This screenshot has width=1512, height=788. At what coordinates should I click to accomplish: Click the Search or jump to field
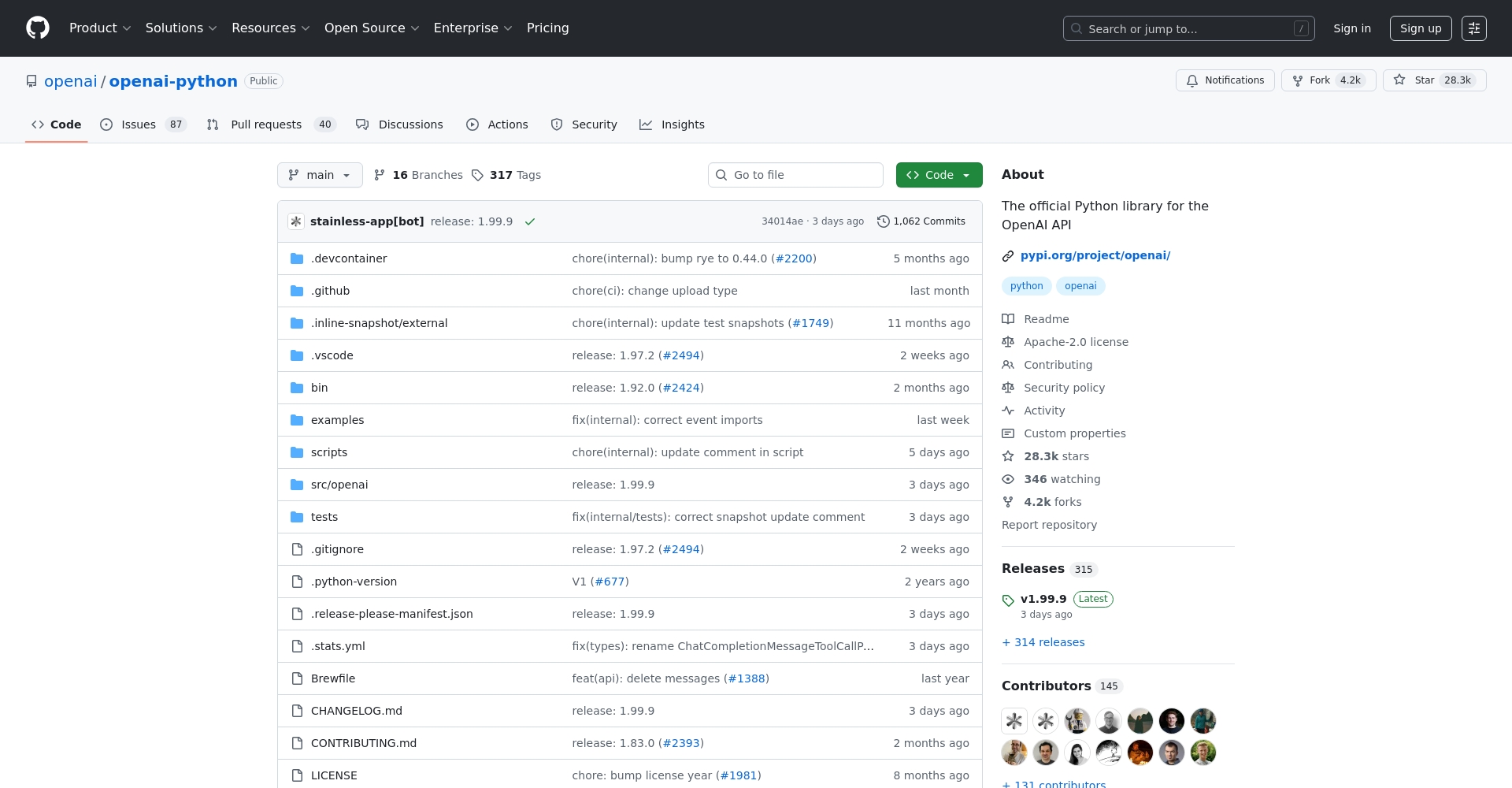(1189, 28)
